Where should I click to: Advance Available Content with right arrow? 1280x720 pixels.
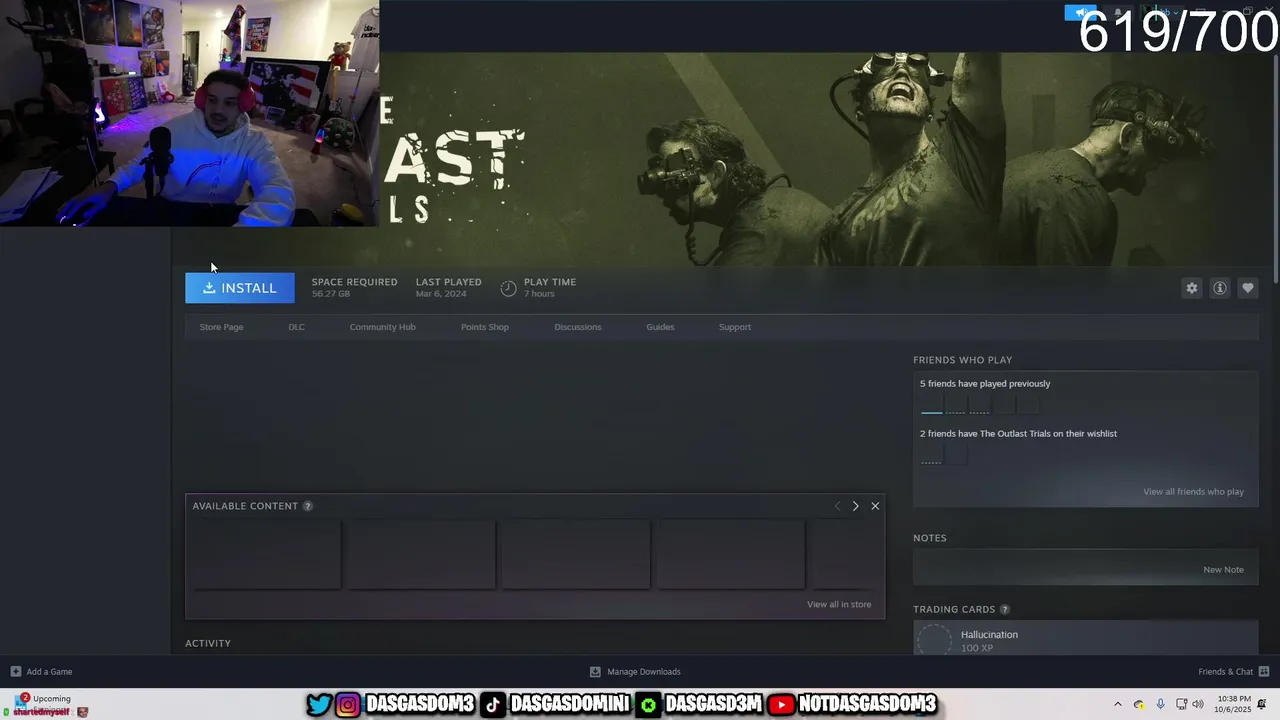coord(855,506)
